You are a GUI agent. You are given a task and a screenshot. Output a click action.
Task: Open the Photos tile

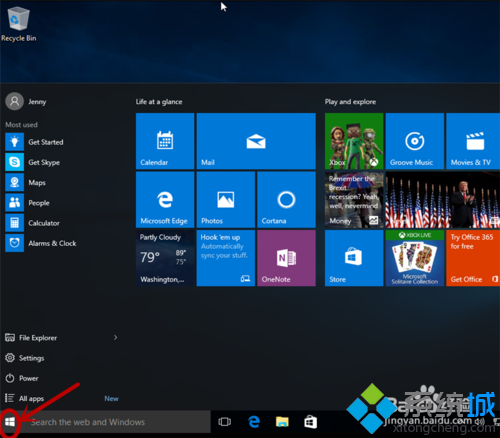coord(226,200)
